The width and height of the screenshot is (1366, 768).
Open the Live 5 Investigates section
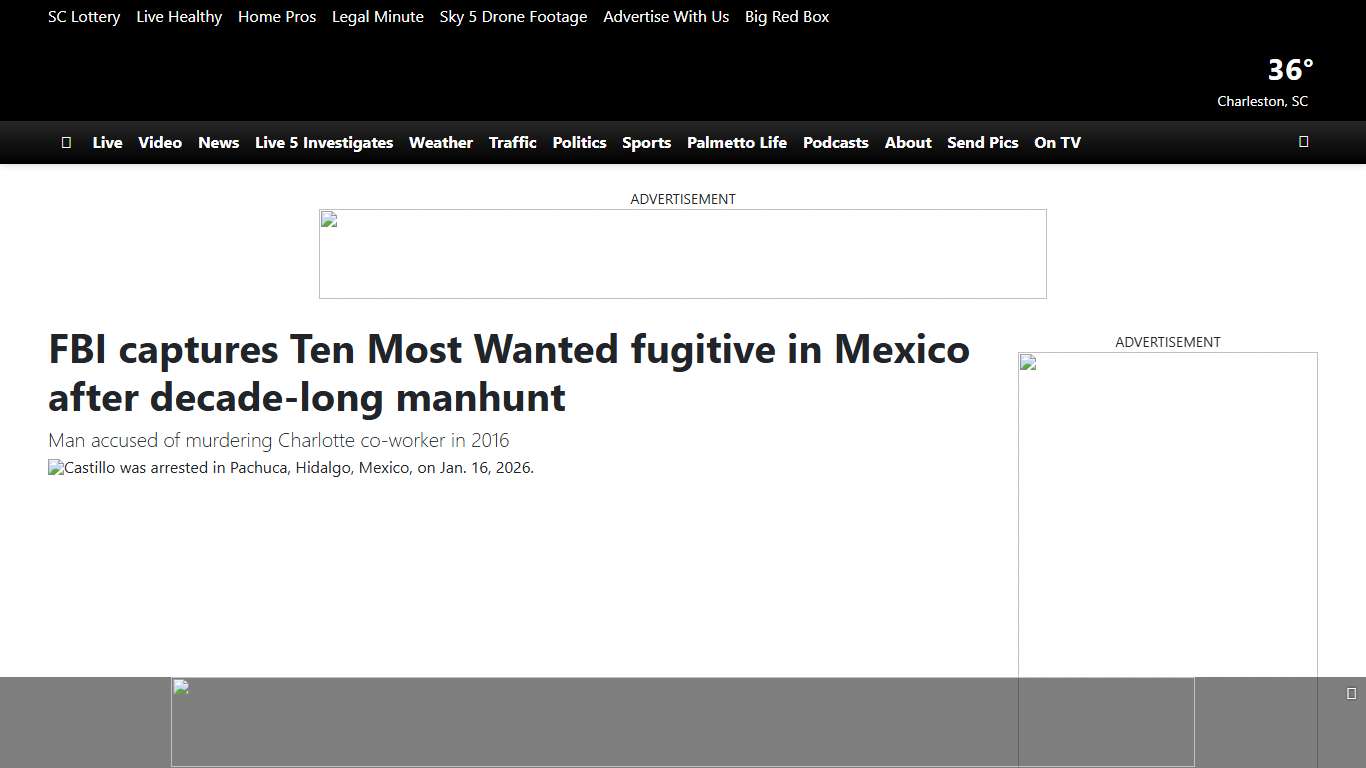324,142
